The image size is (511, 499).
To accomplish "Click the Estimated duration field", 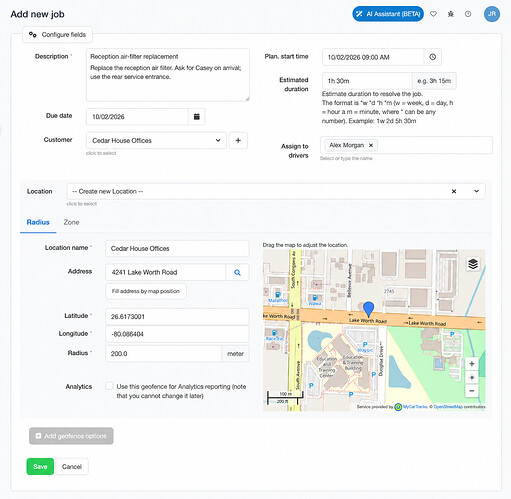I will point(367,81).
